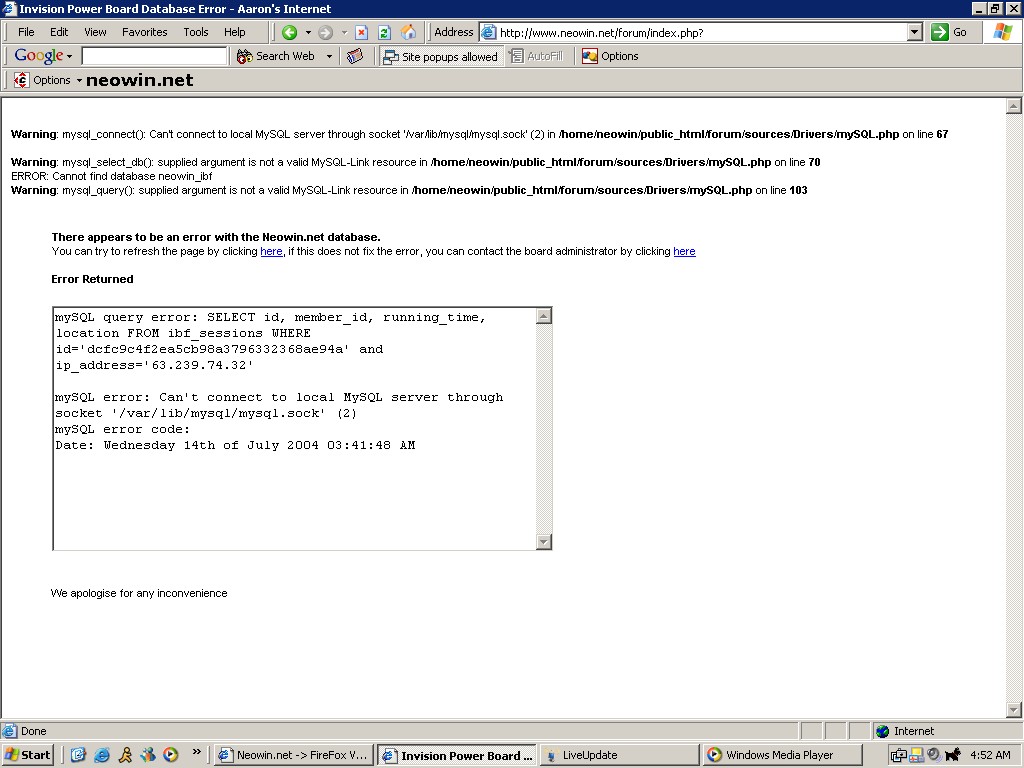Click the grey Forward arrow button
The image size is (1024, 768).
tap(325, 32)
